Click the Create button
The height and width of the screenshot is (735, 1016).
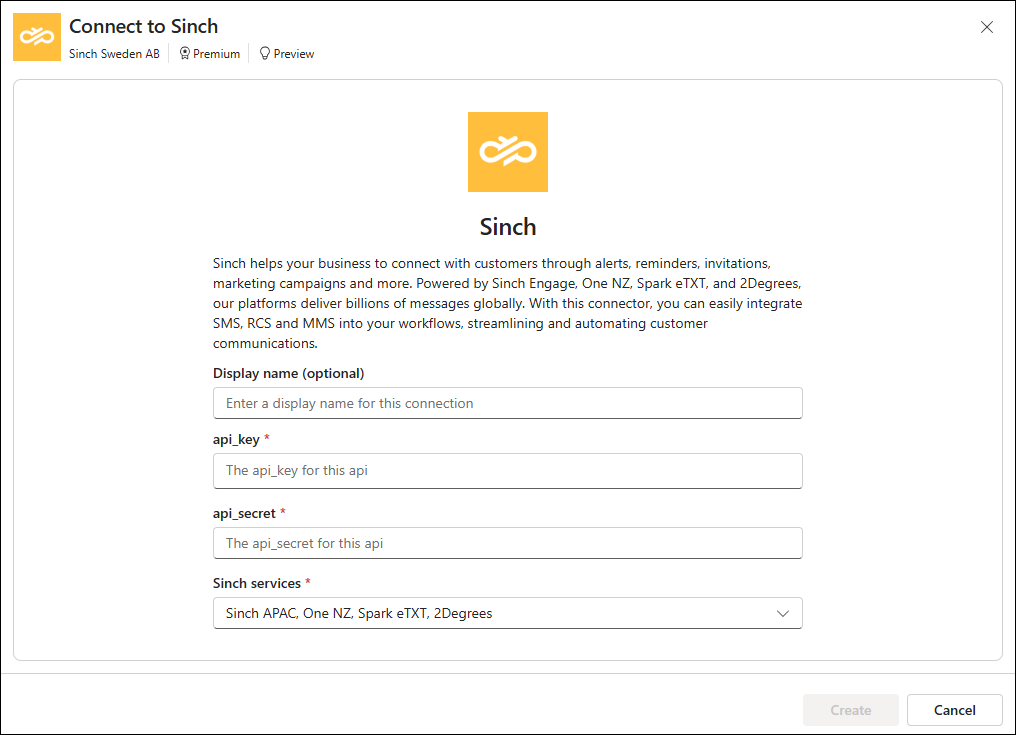850,710
